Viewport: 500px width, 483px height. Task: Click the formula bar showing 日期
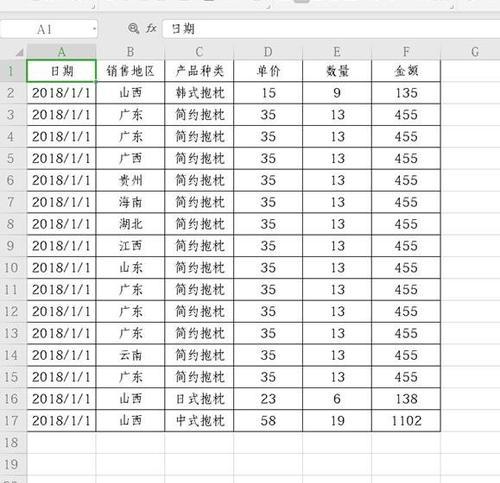coord(331,29)
